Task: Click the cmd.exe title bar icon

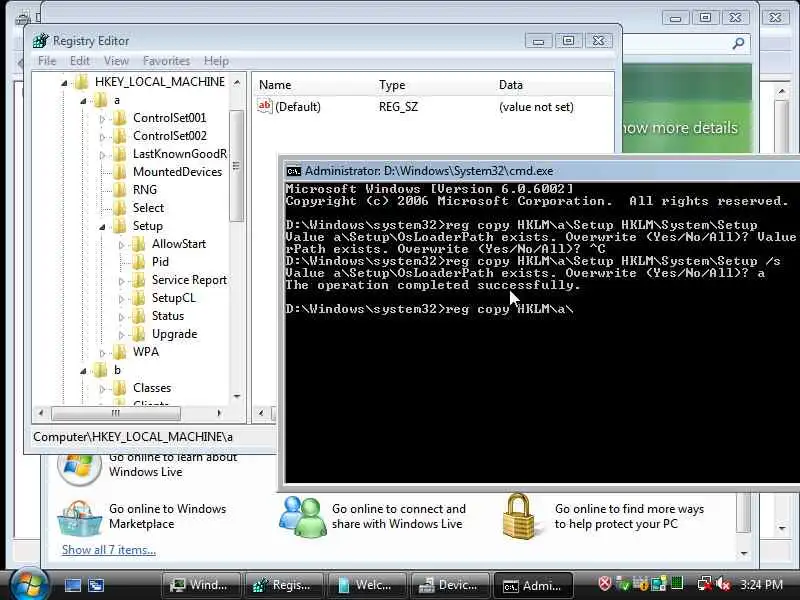Action: (x=293, y=171)
